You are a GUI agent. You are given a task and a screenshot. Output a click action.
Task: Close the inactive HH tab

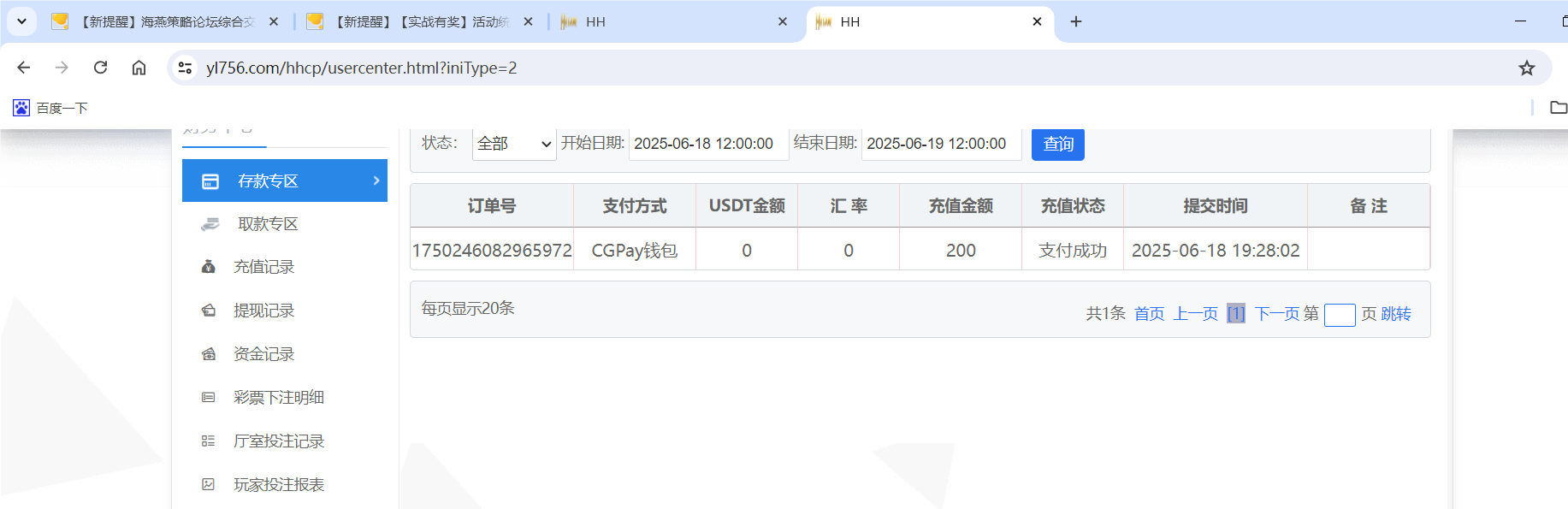click(x=783, y=21)
